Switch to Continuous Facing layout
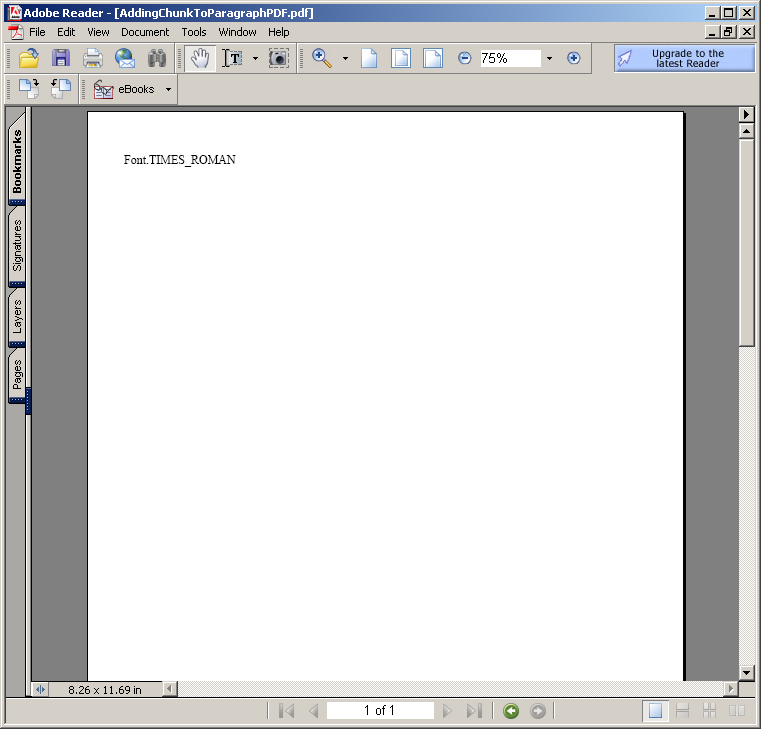This screenshot has width=761, height=729. pos(710,711)
